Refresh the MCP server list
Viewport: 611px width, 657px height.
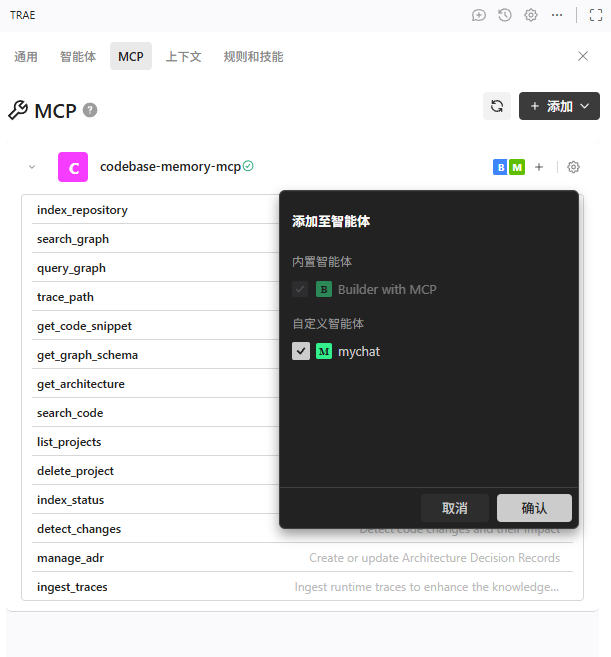pyautogui.click(x=497, y=106)
